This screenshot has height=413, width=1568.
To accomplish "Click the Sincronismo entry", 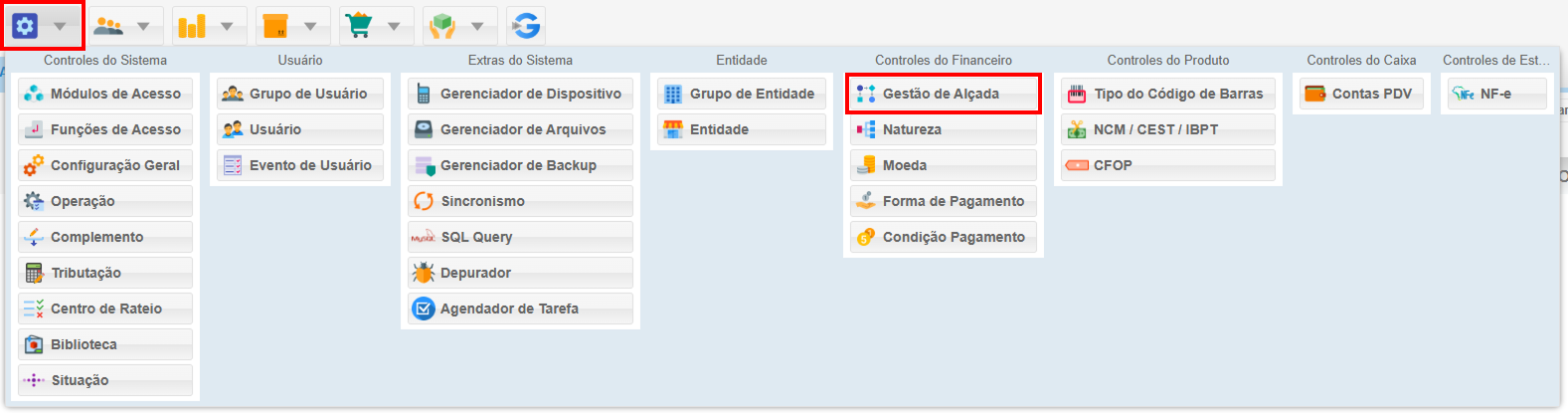I will (520, 201).
